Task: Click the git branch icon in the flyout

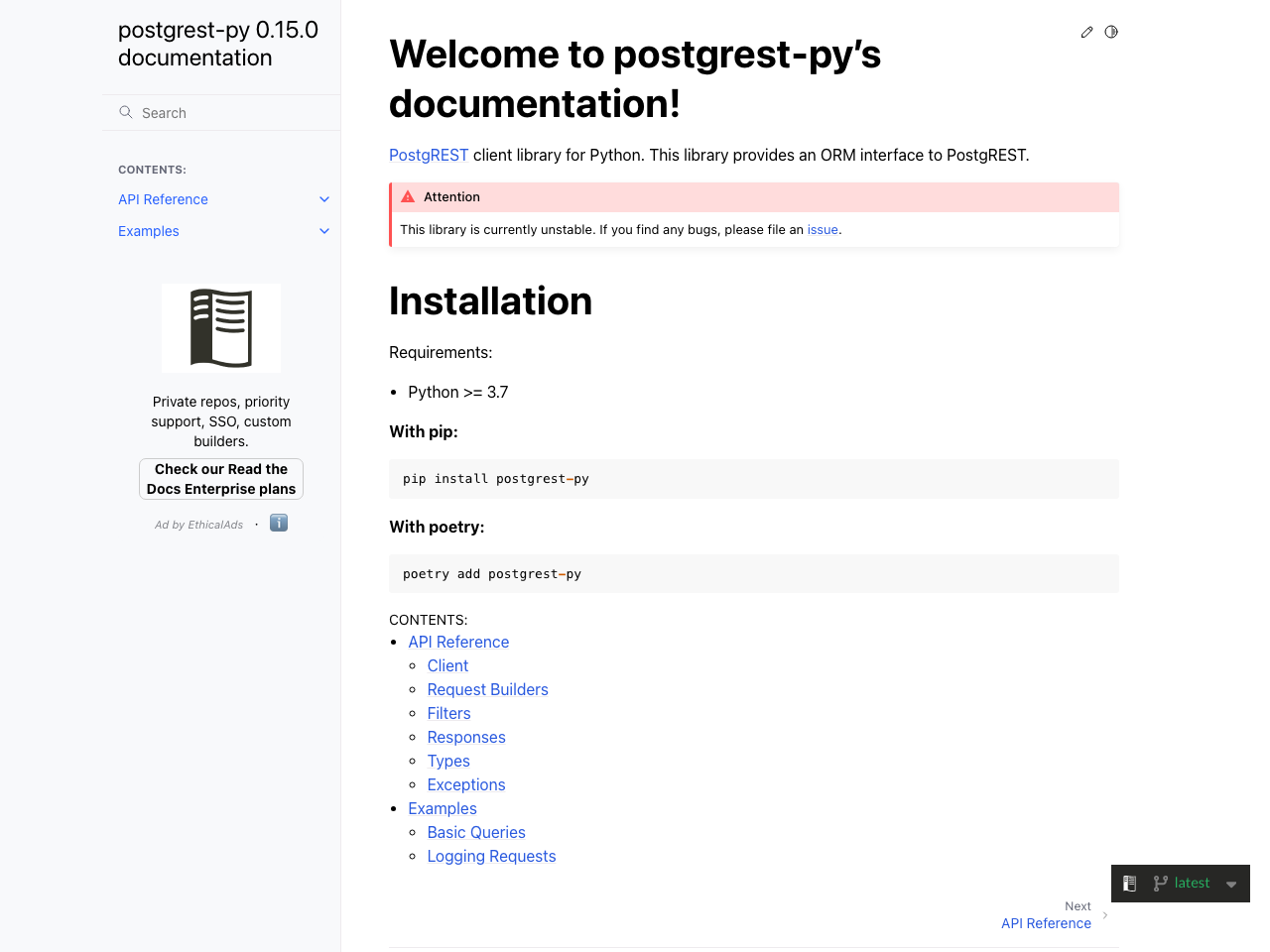Action: click(1161, 883)
